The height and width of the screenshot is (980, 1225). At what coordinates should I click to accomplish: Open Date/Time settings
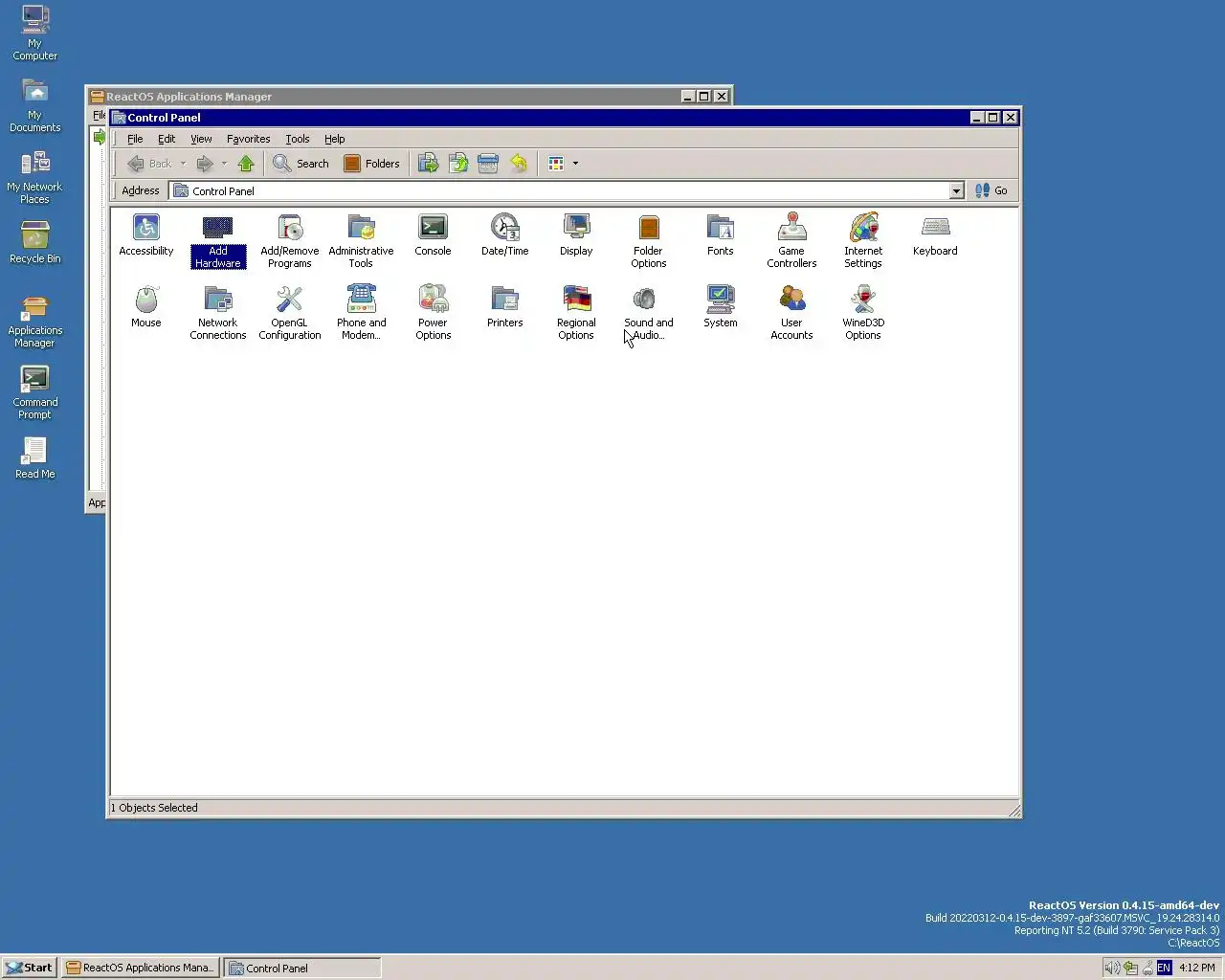pos(504,235)
